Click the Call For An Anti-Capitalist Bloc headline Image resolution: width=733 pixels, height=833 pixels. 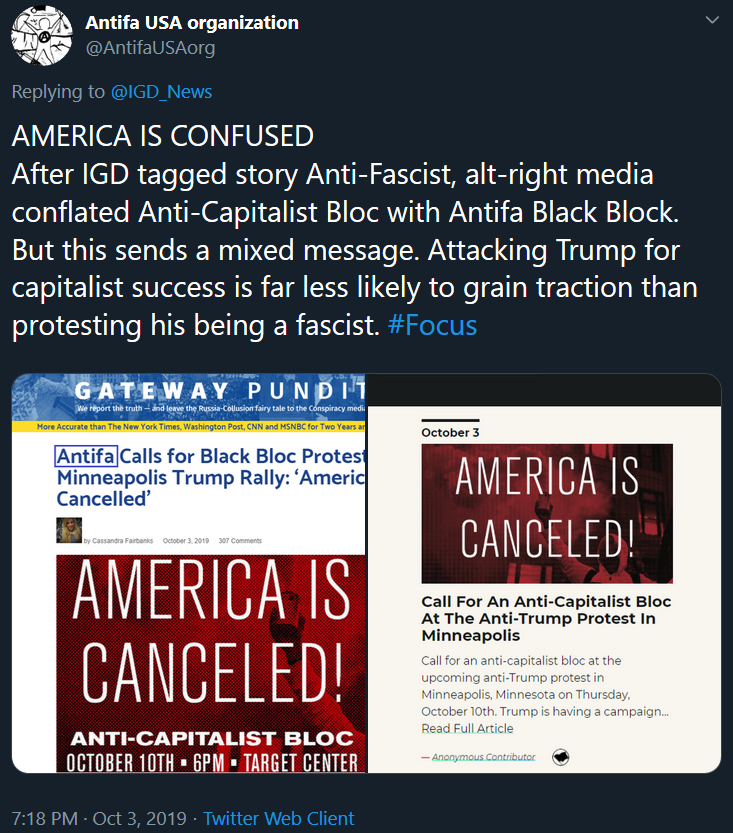pyautogui.click(x=546, y=618)
